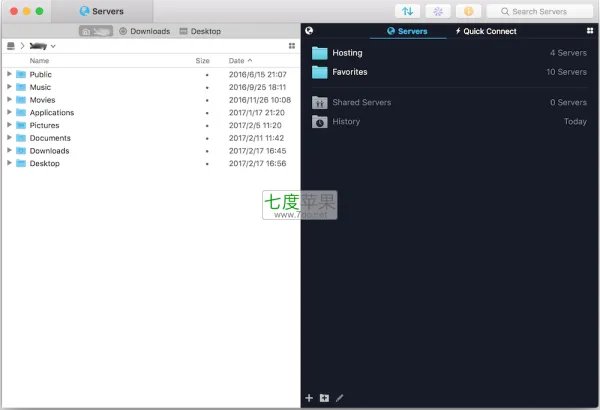The height and width of the screenshot is (410, 600).
Task: Click date 2016/11/26 10:08
Action: (x=260, y=100)
